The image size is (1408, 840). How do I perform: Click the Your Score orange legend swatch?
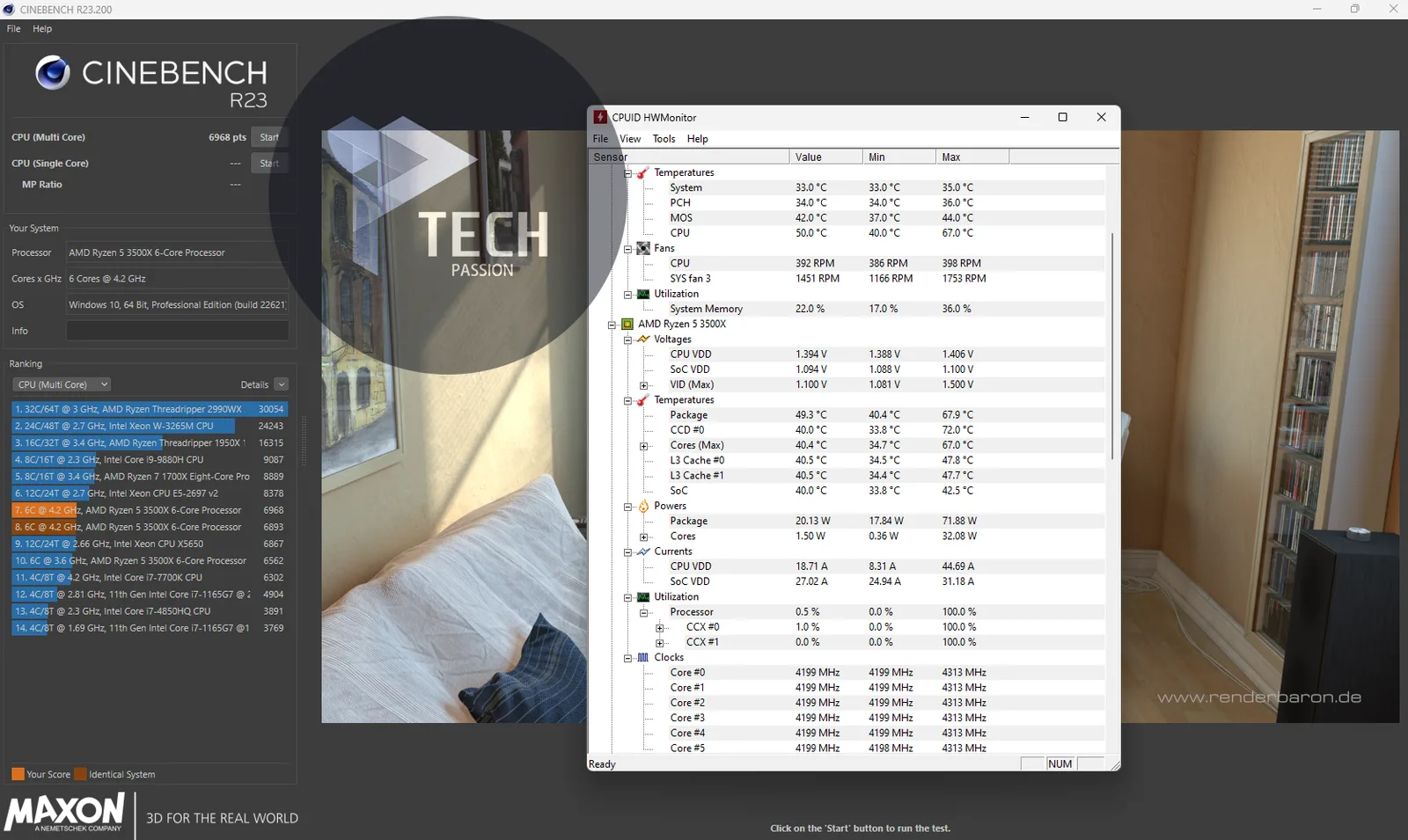pyautogui.click(x=18, y=774)
